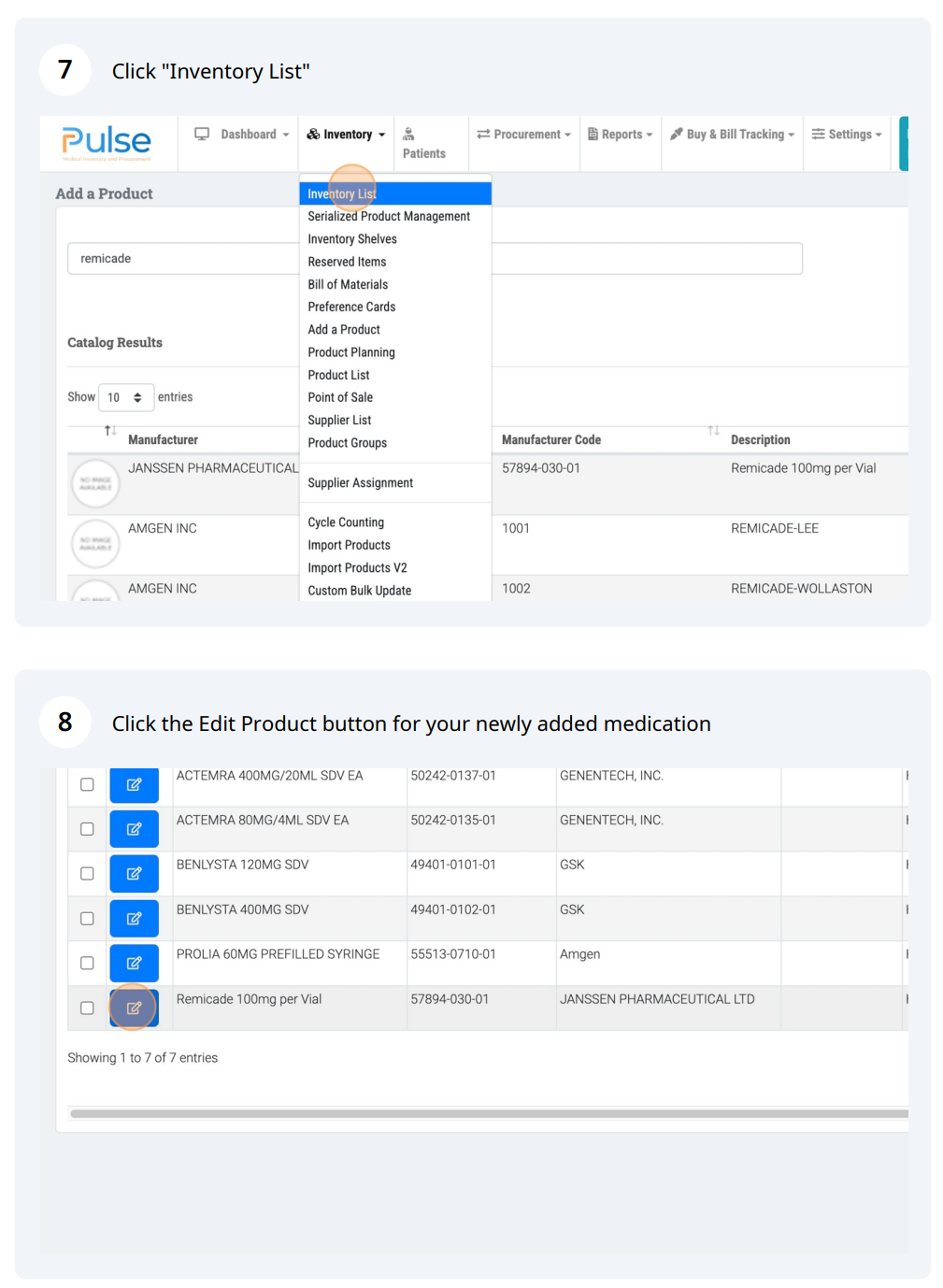This screenshot has width=943, height=1288.
Task: Click the Buy & Bill rocket icon
Action: tap(677, 135)
